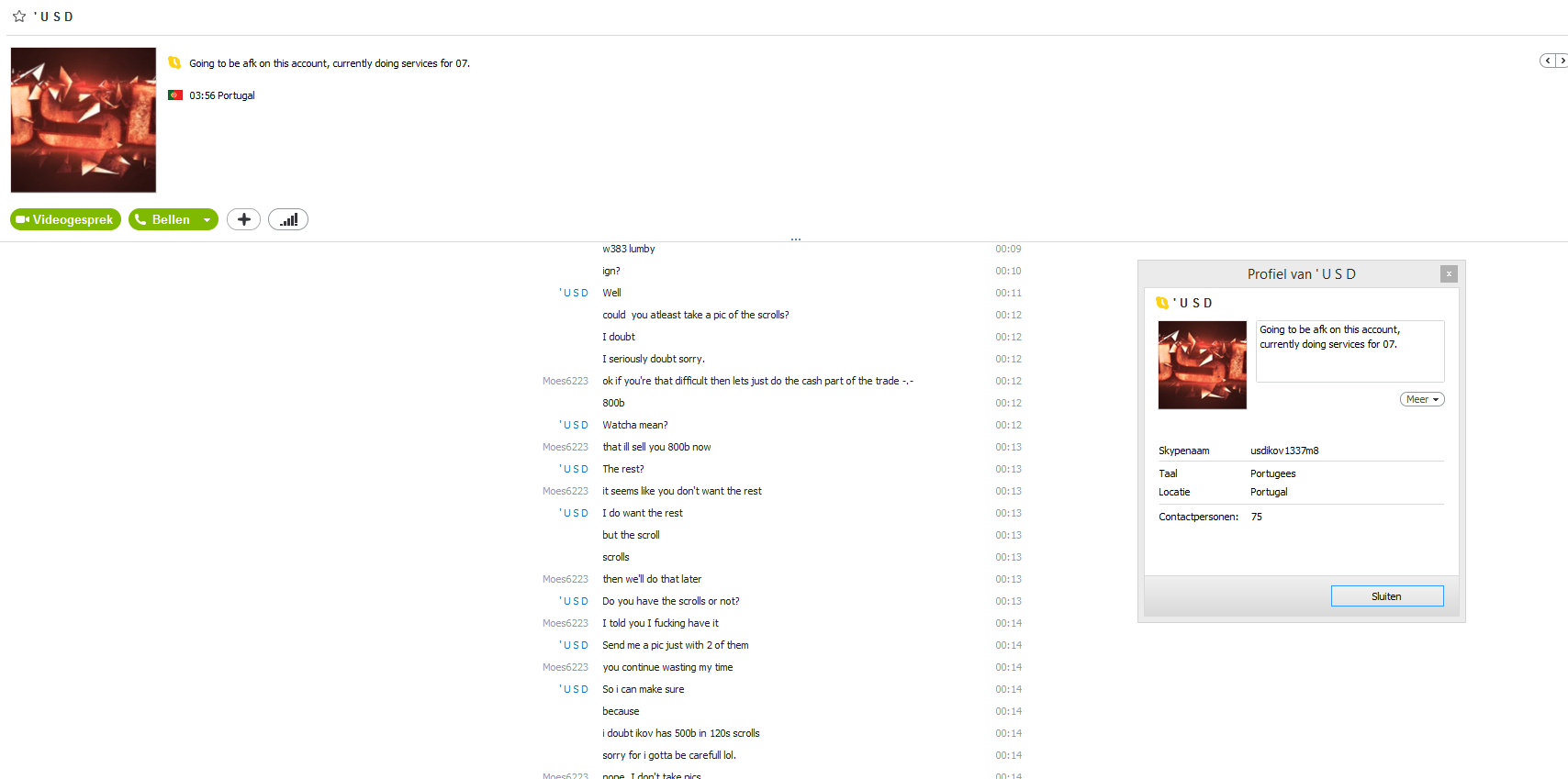Close the Profiel van ' U S D panel
This screenshot has width=1568, height=779.
[1449, 273]
